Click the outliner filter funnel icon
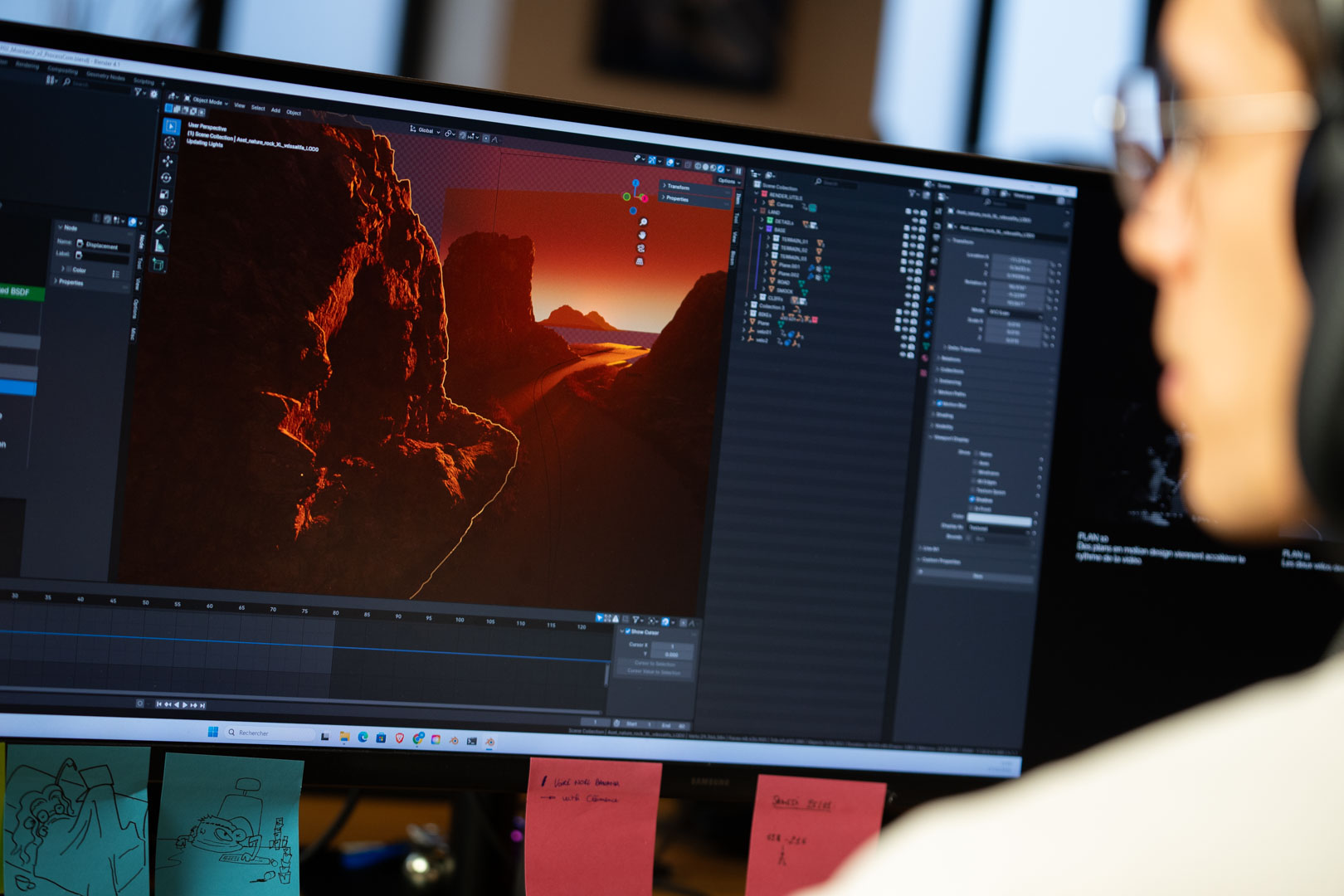The width and height of the screenshot is (1344, 896). pyautogui.click(x=912, y=193)
